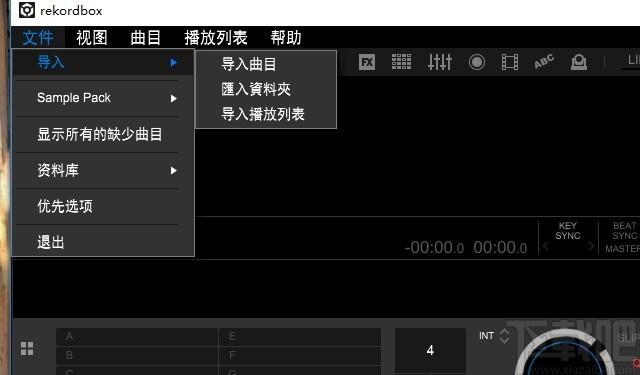Image resolution: width=640 pixels, height=375 pixels.
Task: Toggle BEAT SYNC on the deck
Action: click(x=625, y=231)
